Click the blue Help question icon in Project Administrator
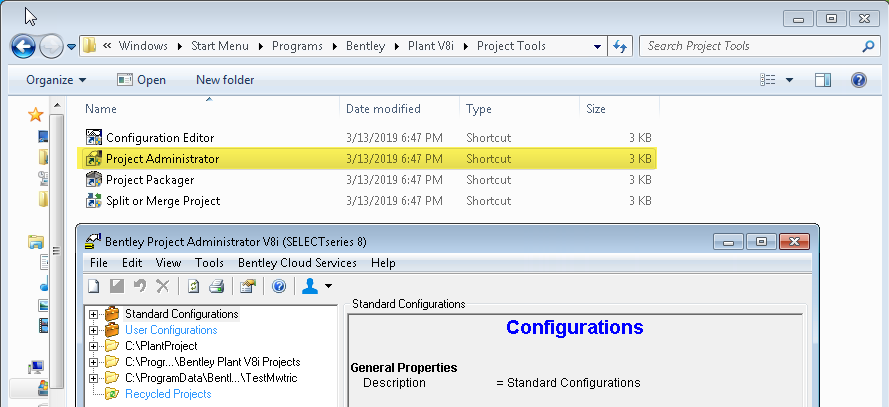The width and height of the screenshot is (889, 407). (x=279, y=286)
